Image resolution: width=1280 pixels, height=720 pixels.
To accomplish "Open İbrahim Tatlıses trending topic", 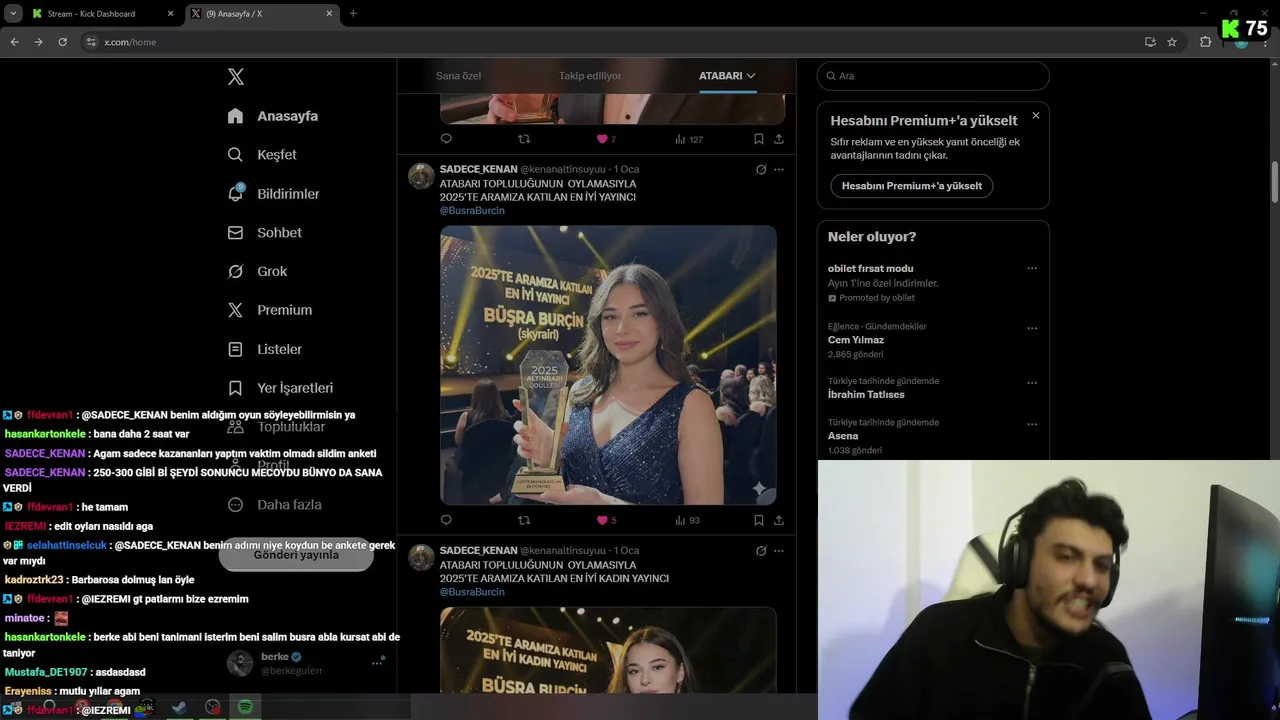I will tap(866, 395).
